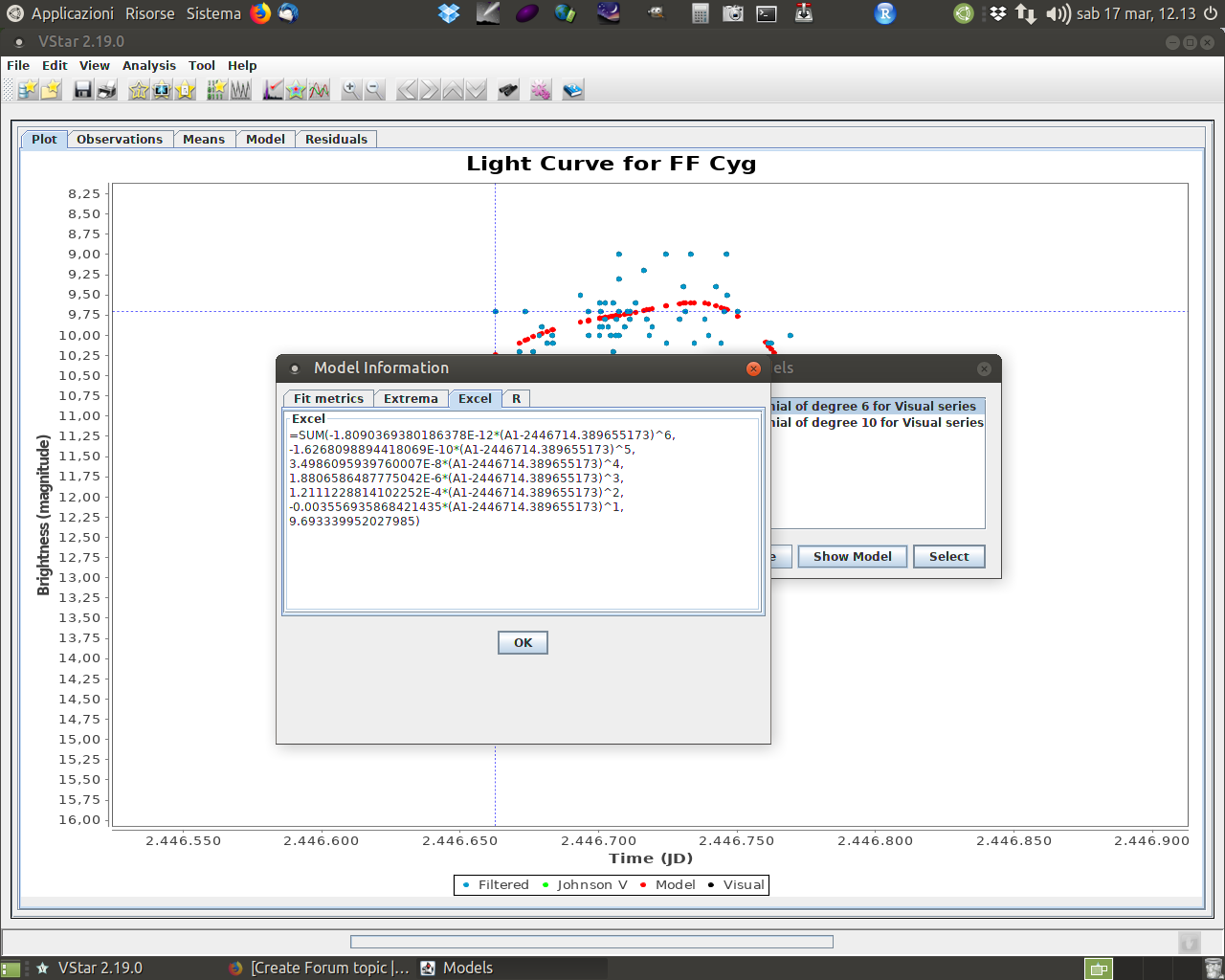This screenshot has width=1225, height=980.
Task: Click the Show Model button
Action: point(852,556)
